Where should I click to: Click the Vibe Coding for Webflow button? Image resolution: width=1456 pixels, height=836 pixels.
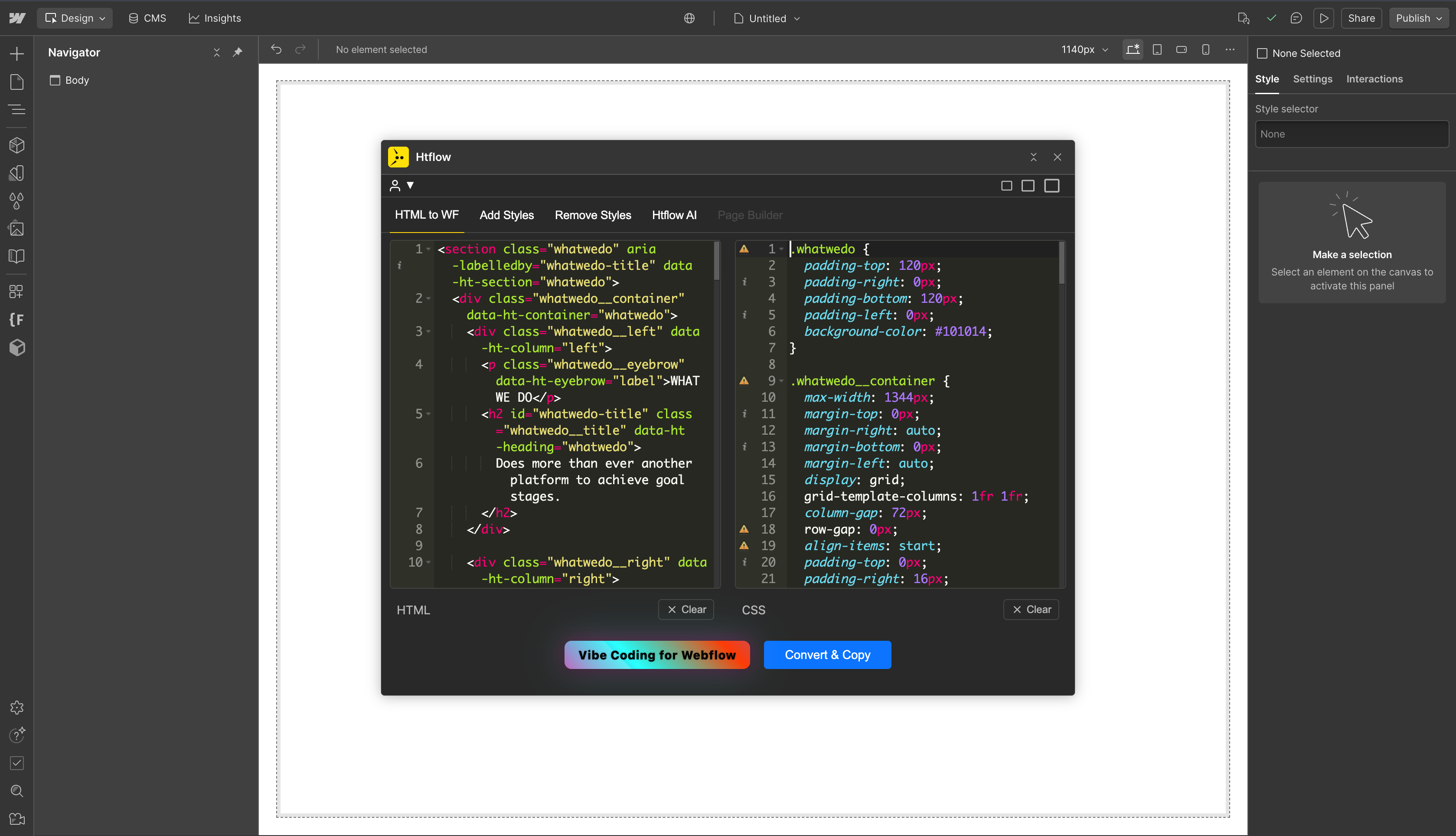click(656, 655)
